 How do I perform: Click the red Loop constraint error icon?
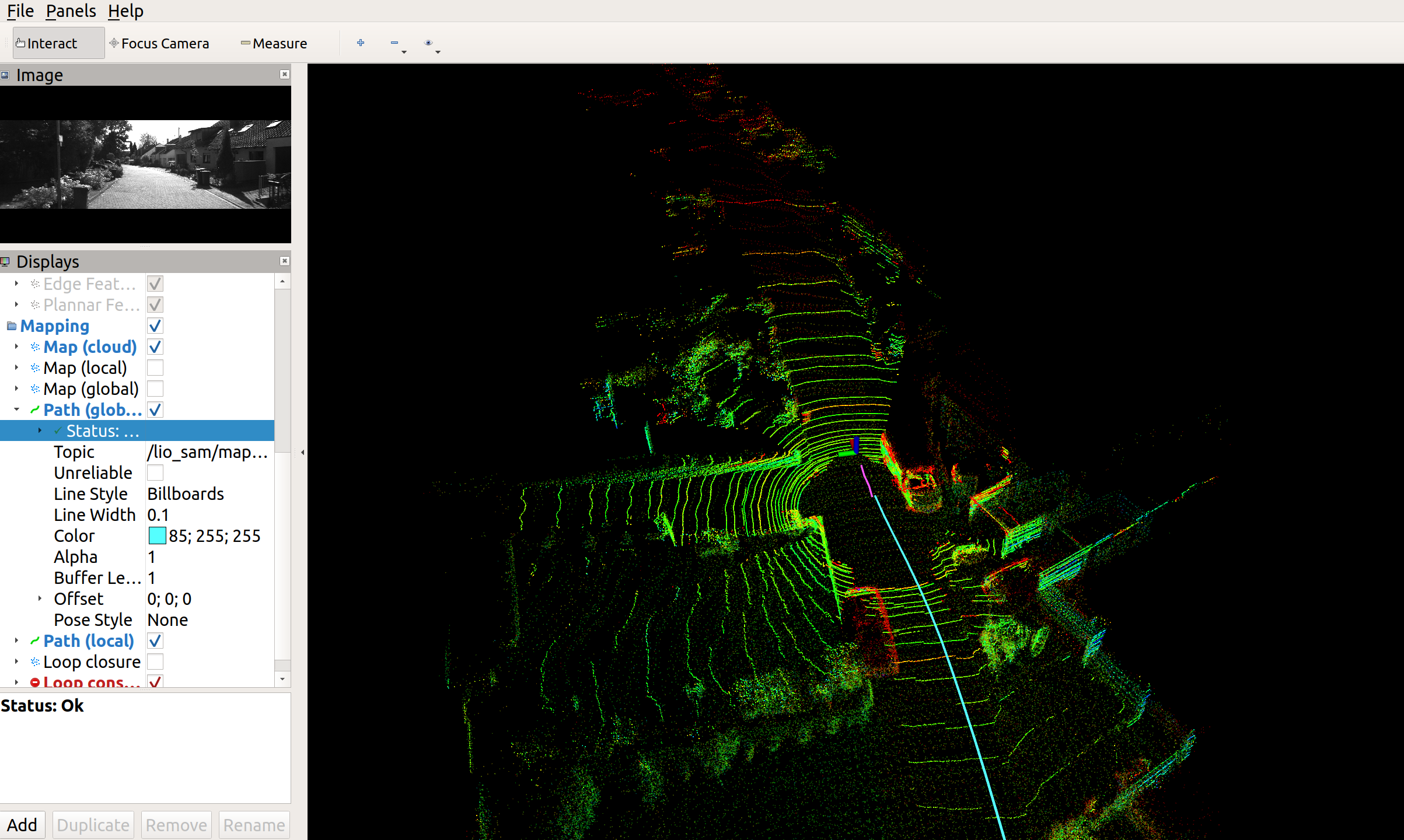(x=35, y=682)
